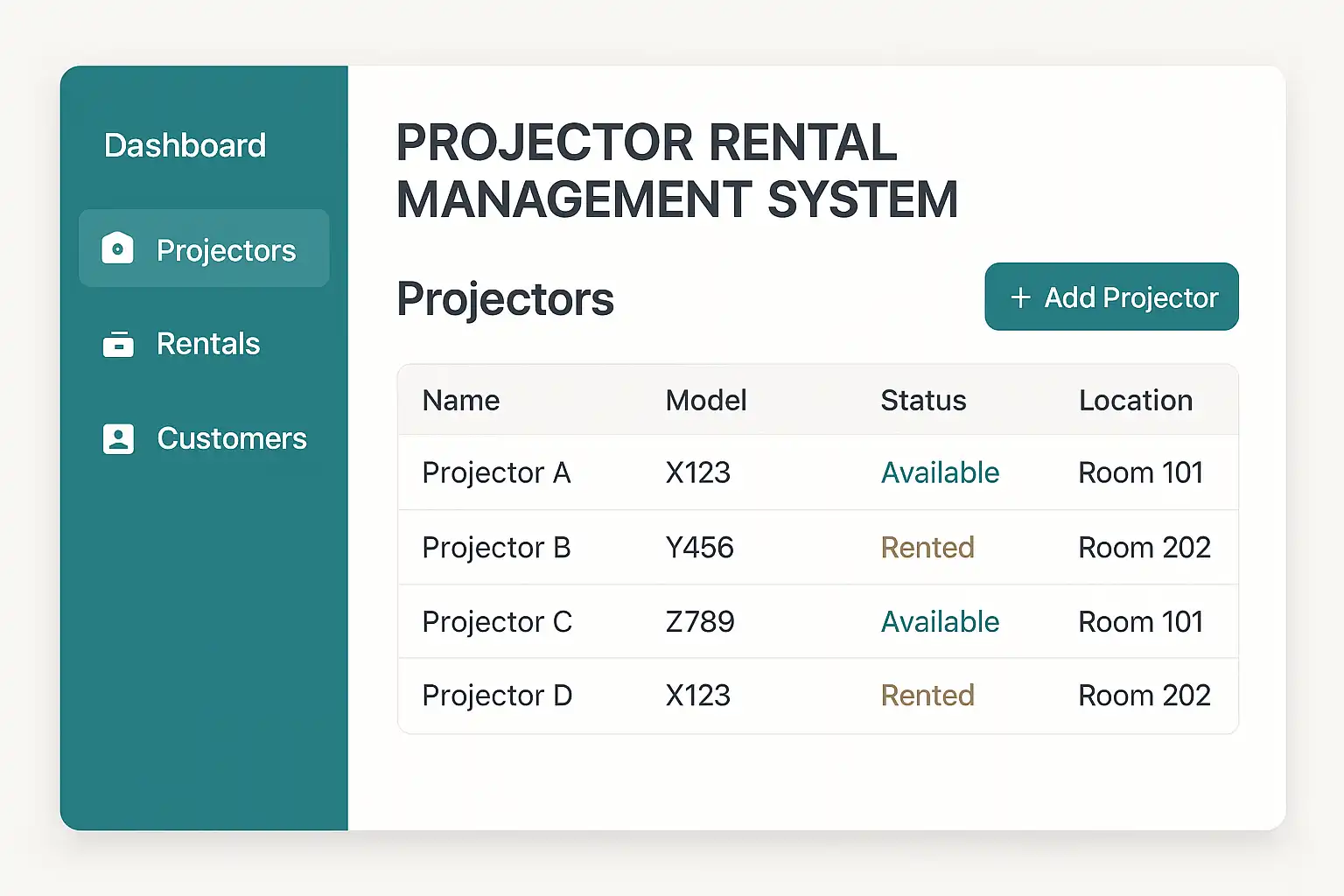The height and width of the screenshot is (896, 1344).
Task: Click model Z789 in Projector C row
Action: [x=700, y=622]
